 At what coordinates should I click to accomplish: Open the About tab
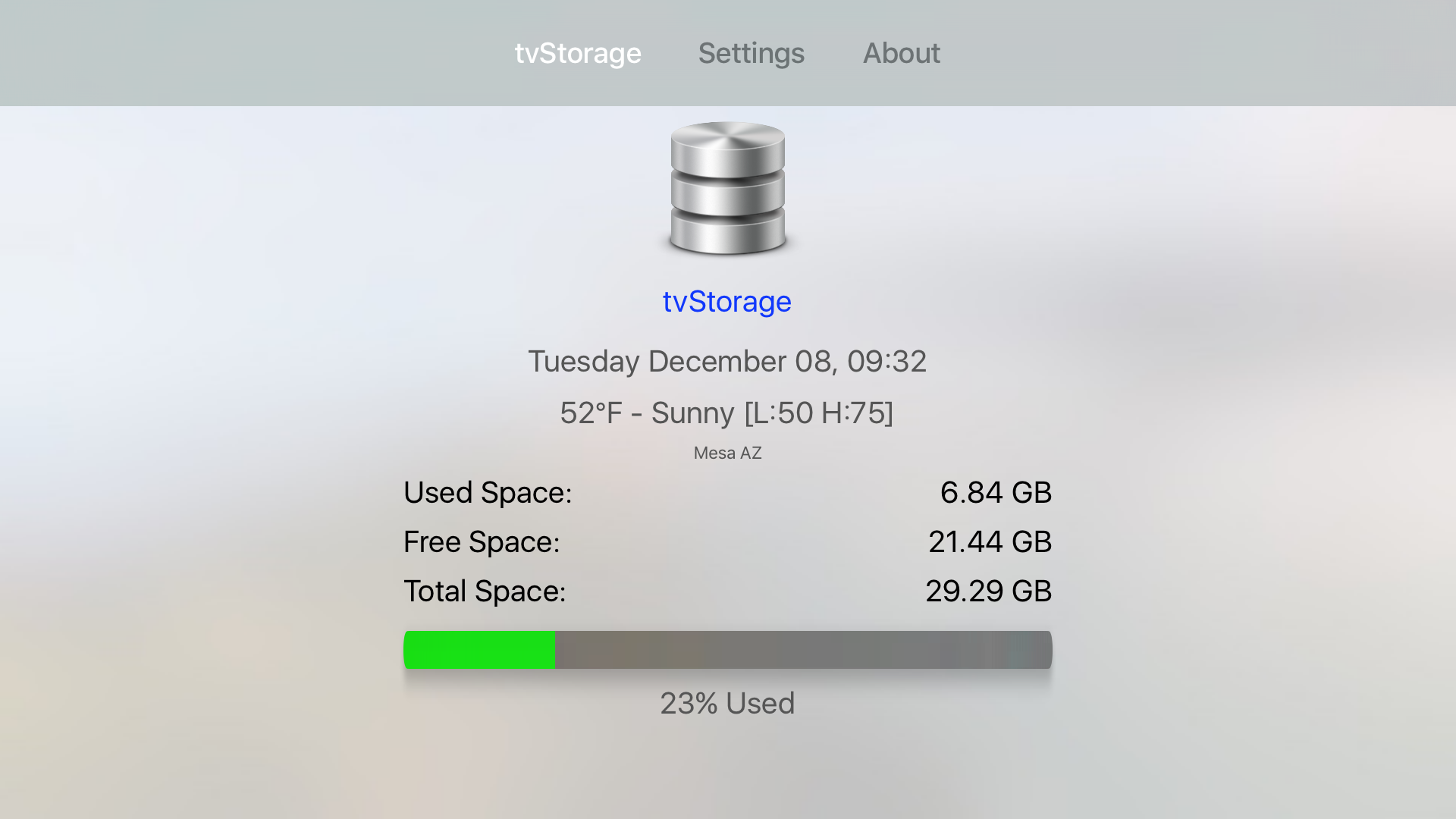point(901,53)
